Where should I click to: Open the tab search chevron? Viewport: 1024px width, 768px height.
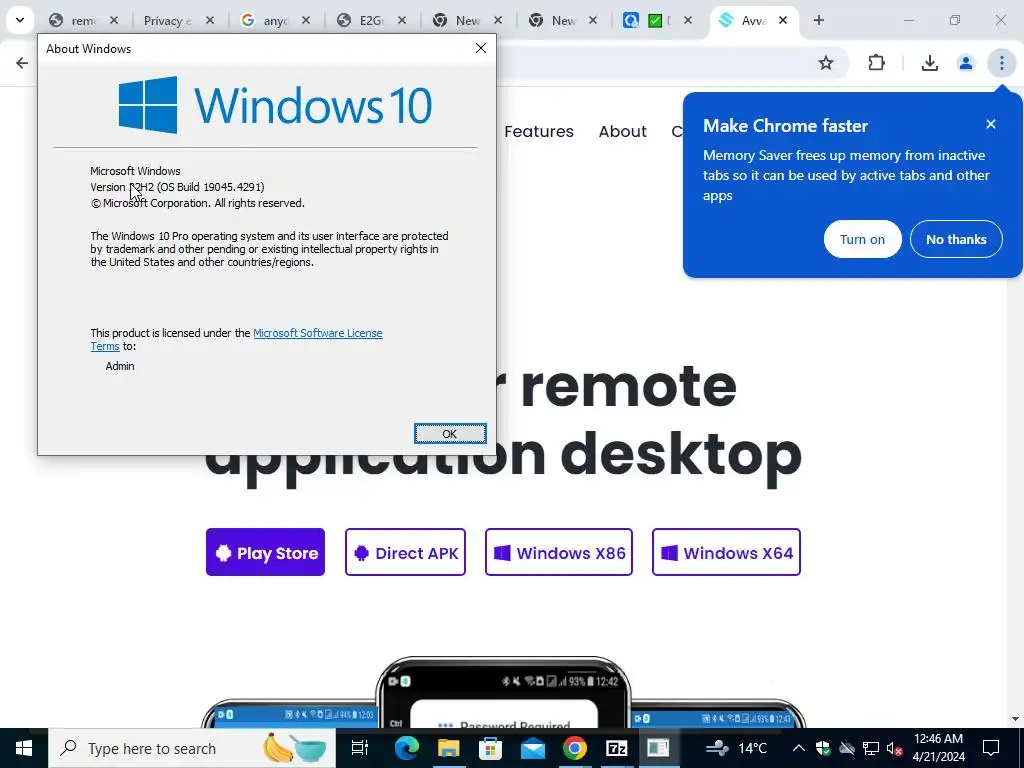pyautogui.click(x=20, y=20)
